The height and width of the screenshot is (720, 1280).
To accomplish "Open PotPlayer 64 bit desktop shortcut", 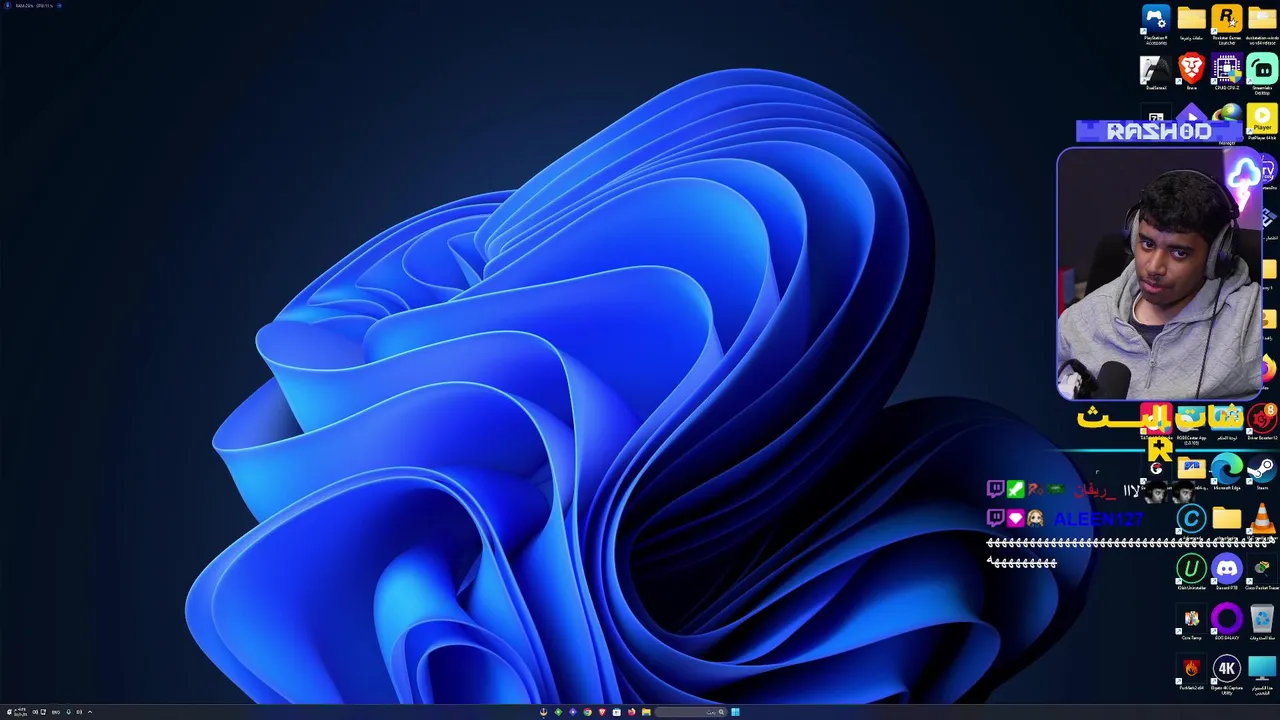I will [1262, 118].
